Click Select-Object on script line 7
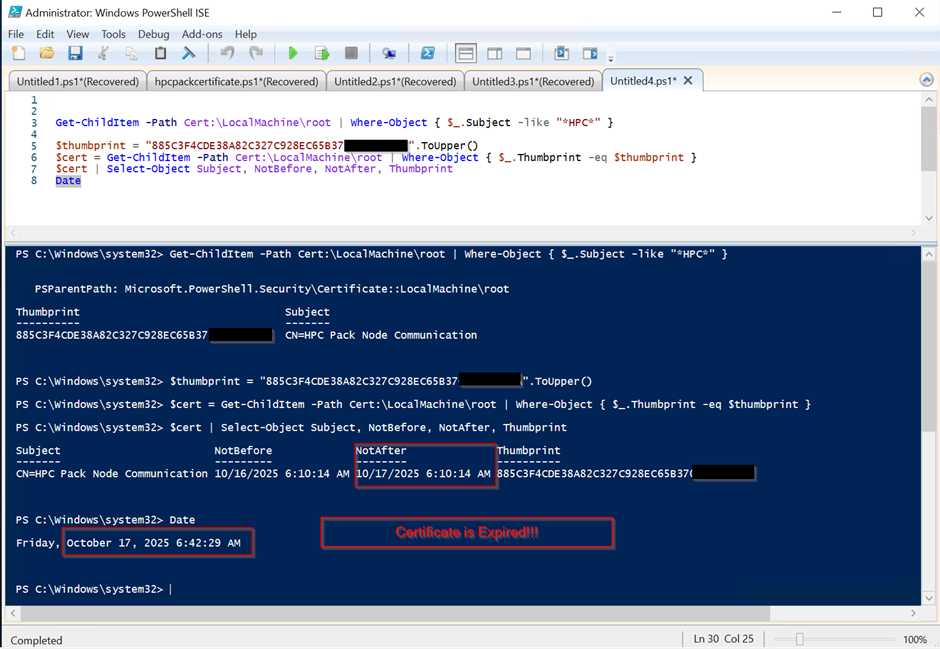The height and width of the screenshot is (649, 940). (148, 169)
